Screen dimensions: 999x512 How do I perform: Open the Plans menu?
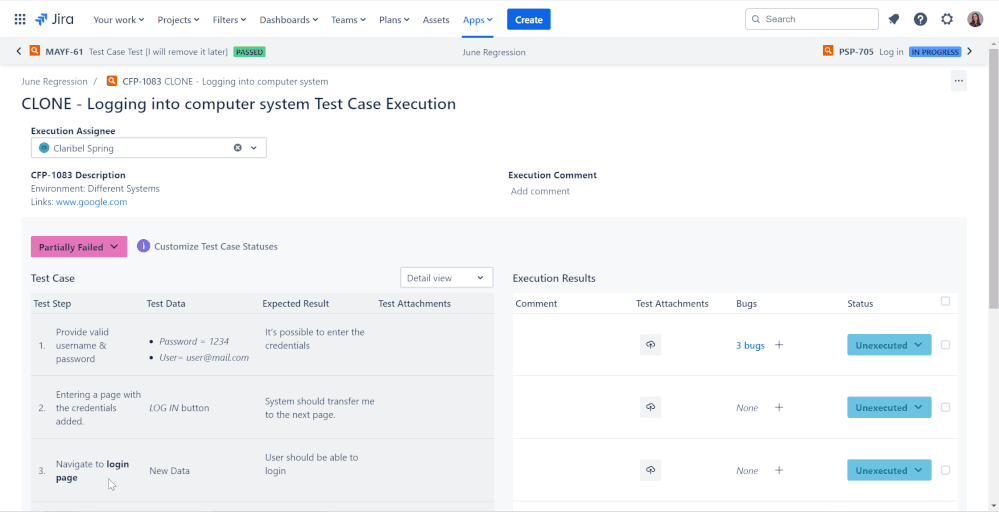pyautogui.click(x=394, y=20)
